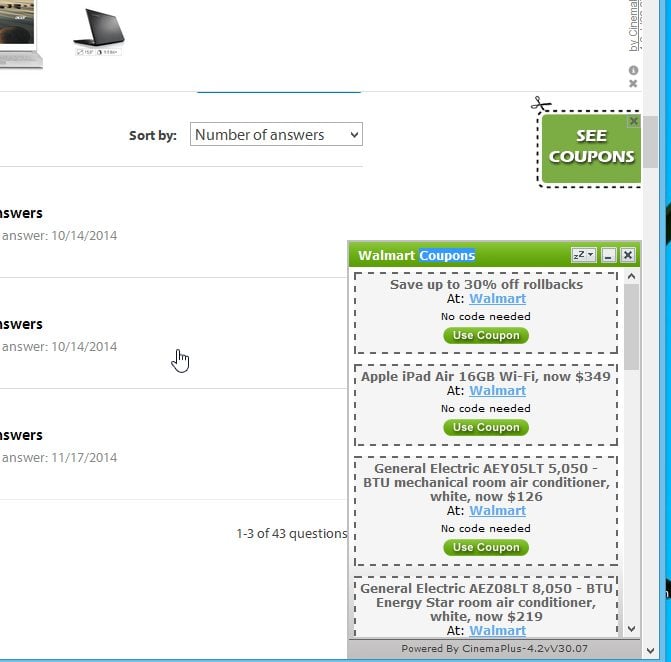This screenshot has height=662, width=671.
Task: Use Coupon for AEY05LT air conditioner
Action: (x=486, y=547)
